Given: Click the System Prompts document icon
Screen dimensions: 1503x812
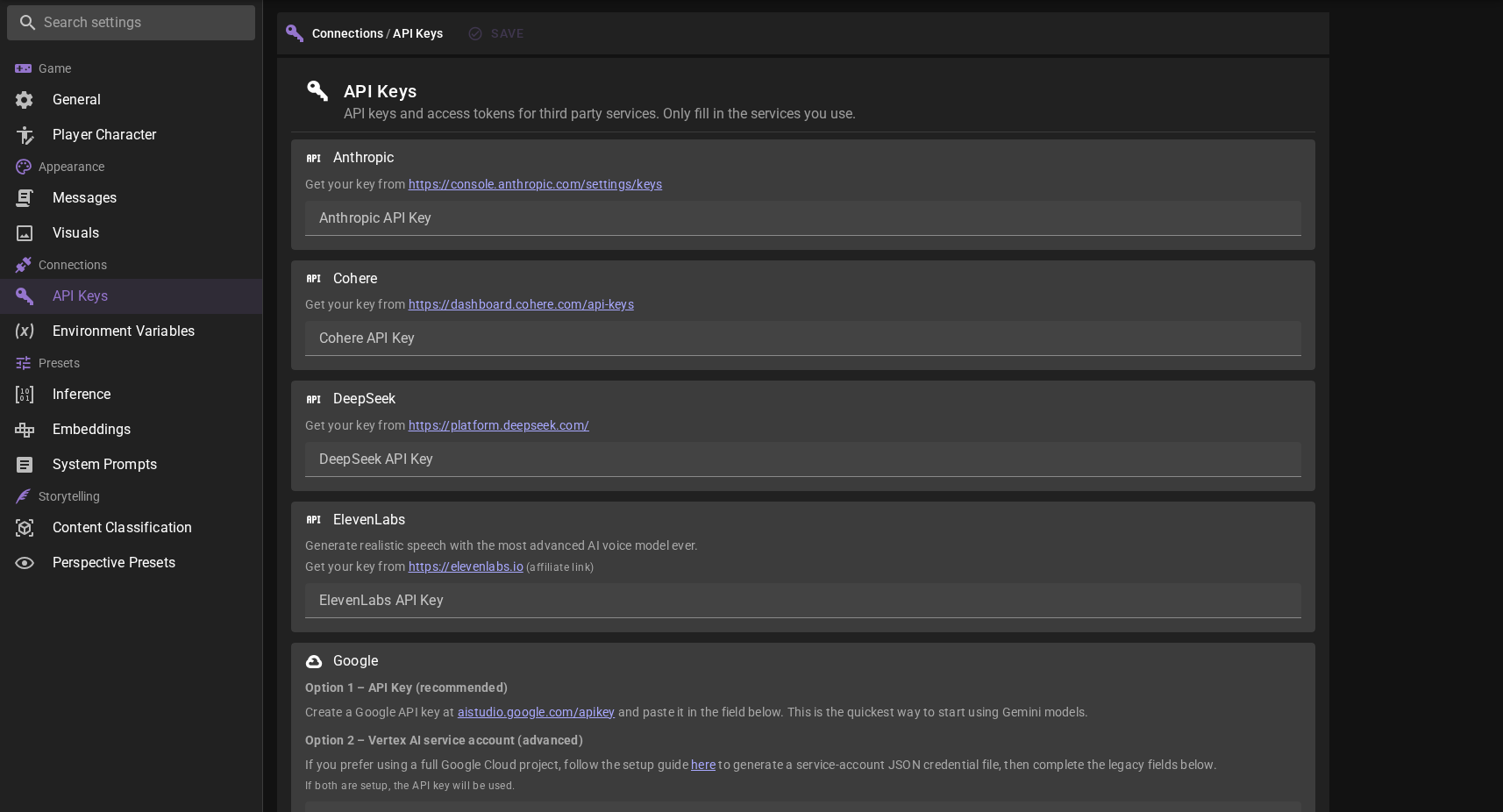Looking at the screenshot, I should pos(25,465).
